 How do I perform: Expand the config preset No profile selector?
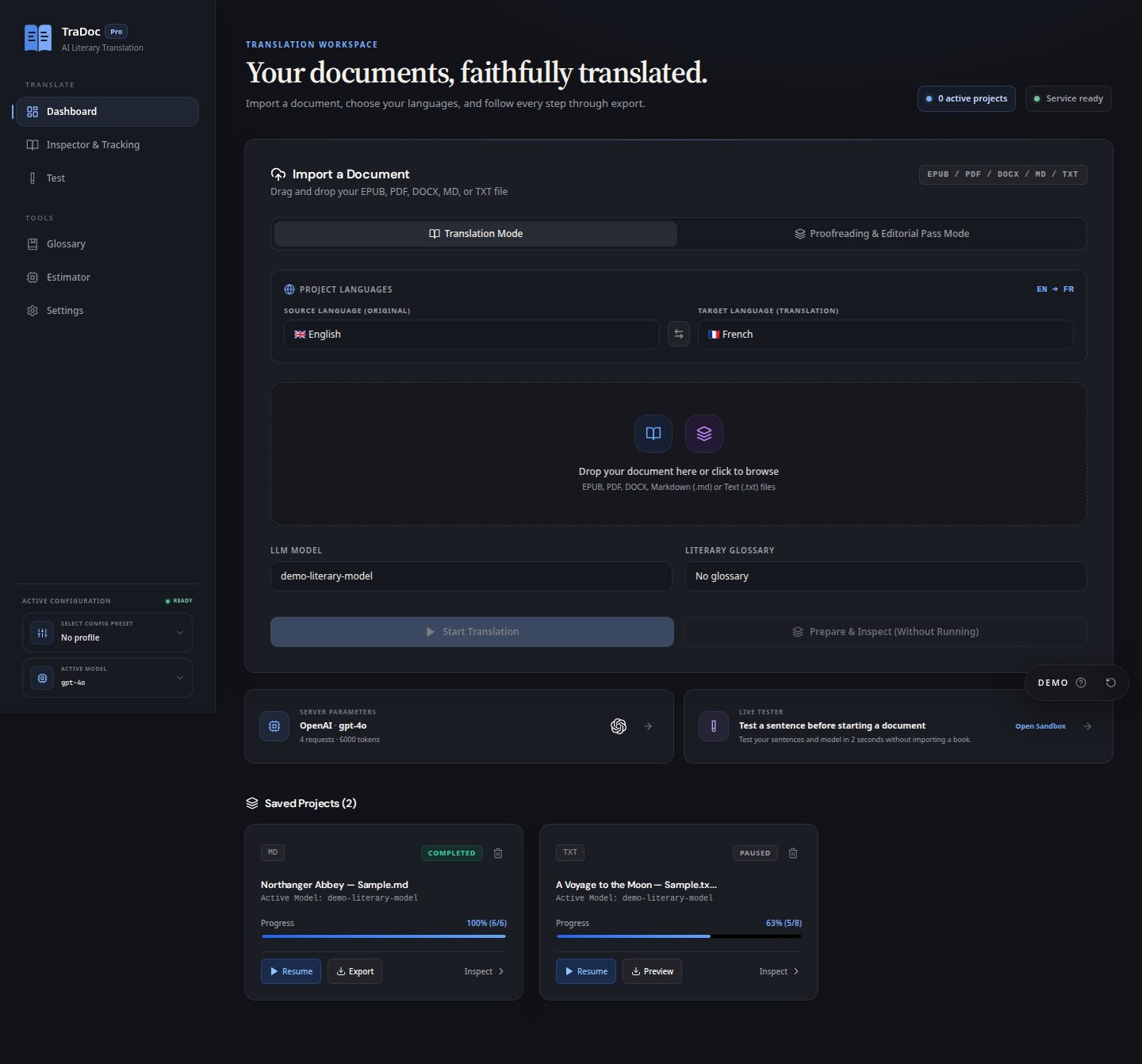[108, 633]
